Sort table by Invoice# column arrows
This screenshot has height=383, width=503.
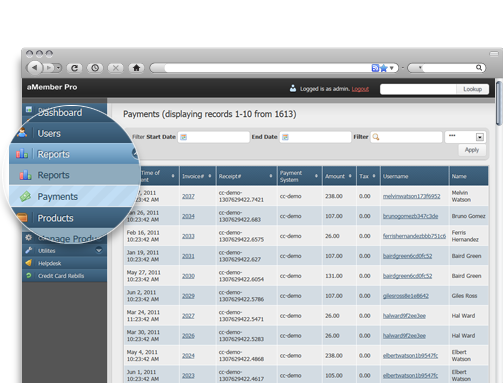[x=210, y=176]
